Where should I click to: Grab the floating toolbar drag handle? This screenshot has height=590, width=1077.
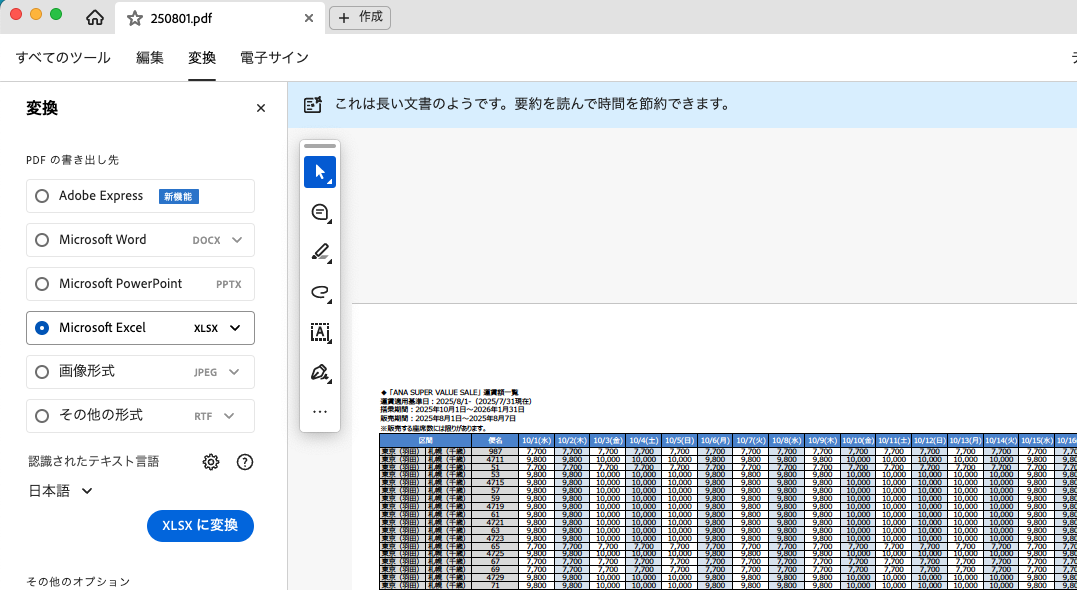(320, 146)
